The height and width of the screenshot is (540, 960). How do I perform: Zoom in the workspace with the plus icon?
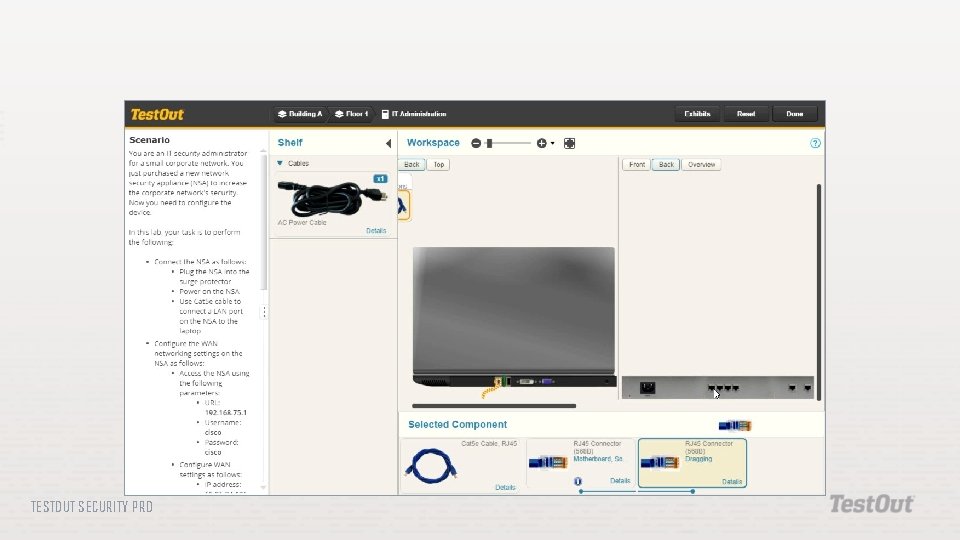point(541,143)
